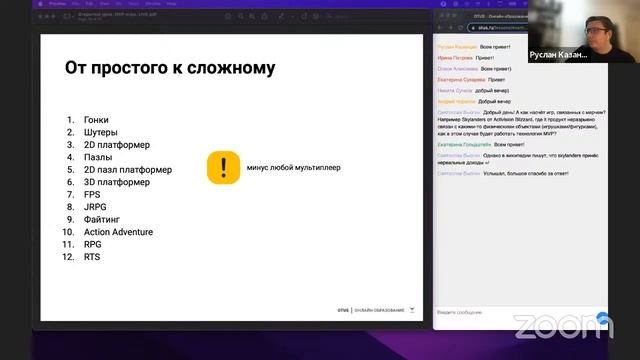This screenshot has height=360, width=640.
Task: Open the Apple menu
Action: tap(40, 4)
